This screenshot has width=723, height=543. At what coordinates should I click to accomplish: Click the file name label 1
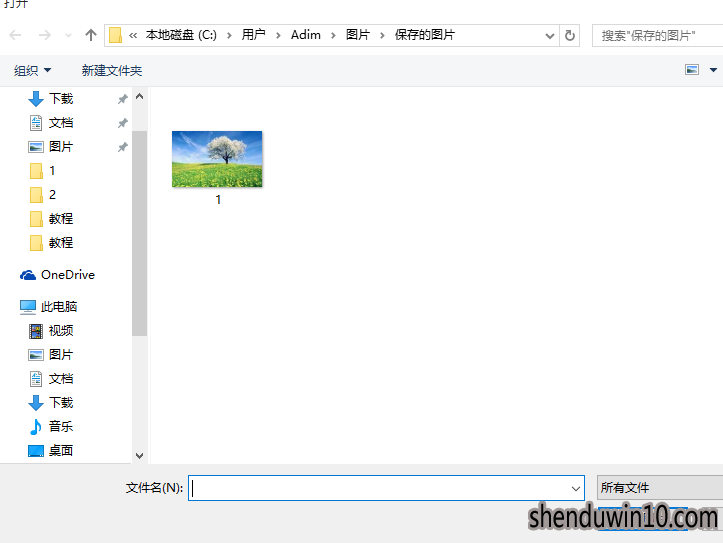(218, 200)
